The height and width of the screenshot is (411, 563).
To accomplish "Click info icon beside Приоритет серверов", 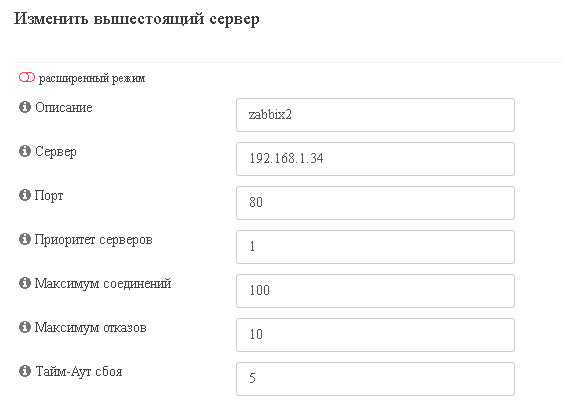I will [x=25, y=239].
